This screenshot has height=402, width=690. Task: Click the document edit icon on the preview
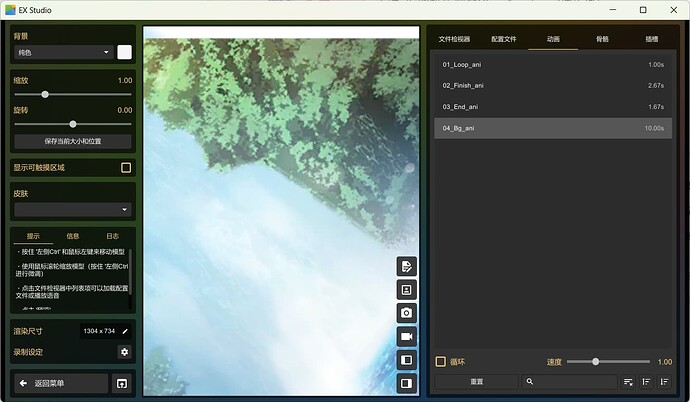(x=407, y=267)
